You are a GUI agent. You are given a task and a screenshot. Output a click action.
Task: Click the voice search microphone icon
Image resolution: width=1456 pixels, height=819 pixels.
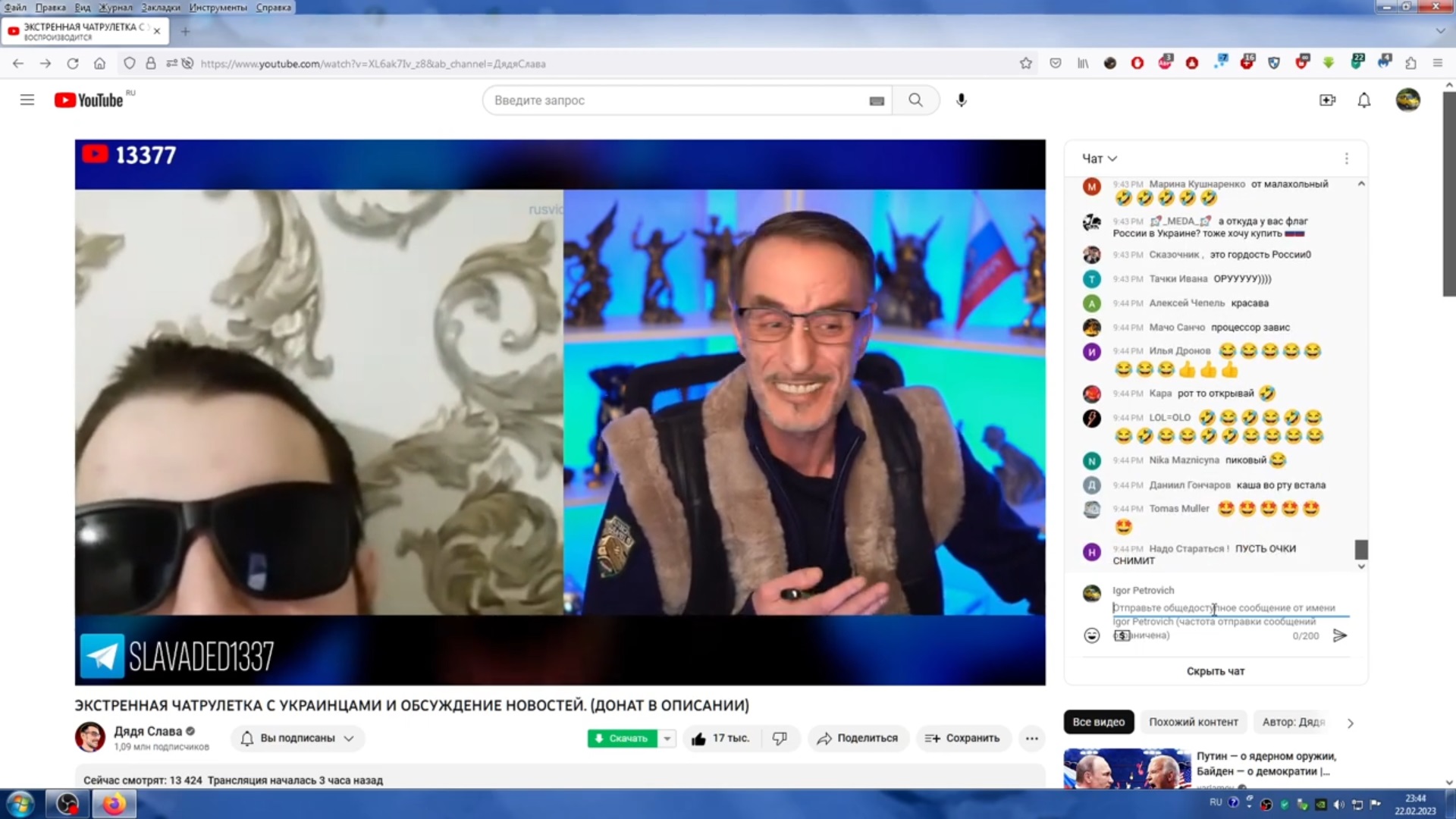[x=961, y=100]
